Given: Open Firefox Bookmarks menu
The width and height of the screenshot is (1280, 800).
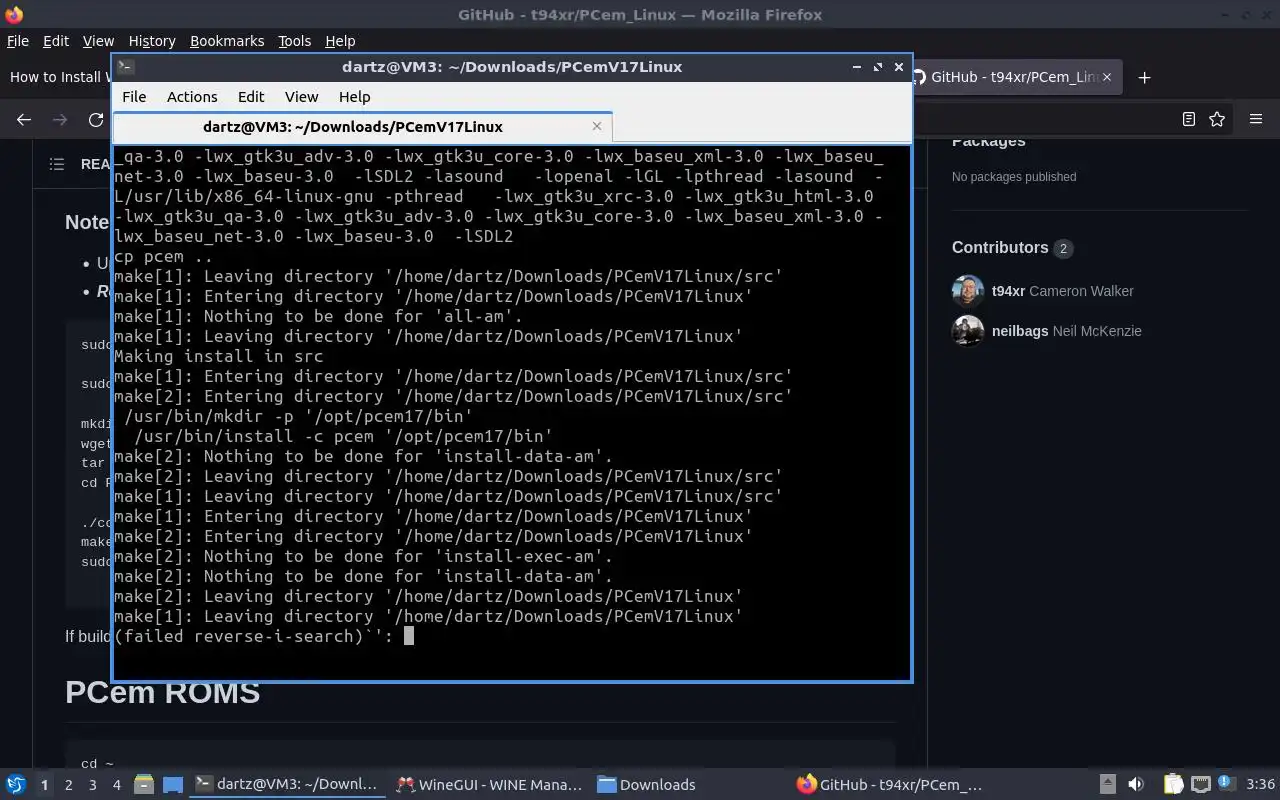Looking at the screenshot, I should coord(227,41).
